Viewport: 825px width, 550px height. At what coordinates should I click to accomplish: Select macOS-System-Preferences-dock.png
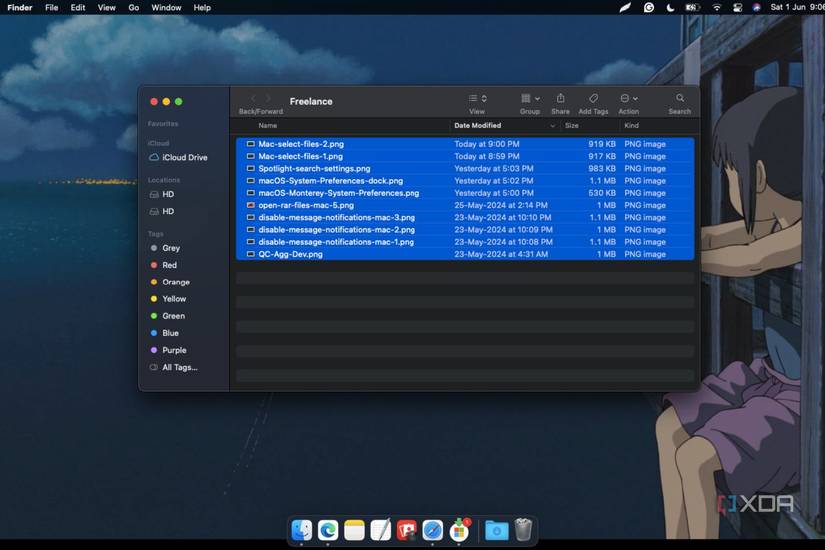tap(465, 181)
